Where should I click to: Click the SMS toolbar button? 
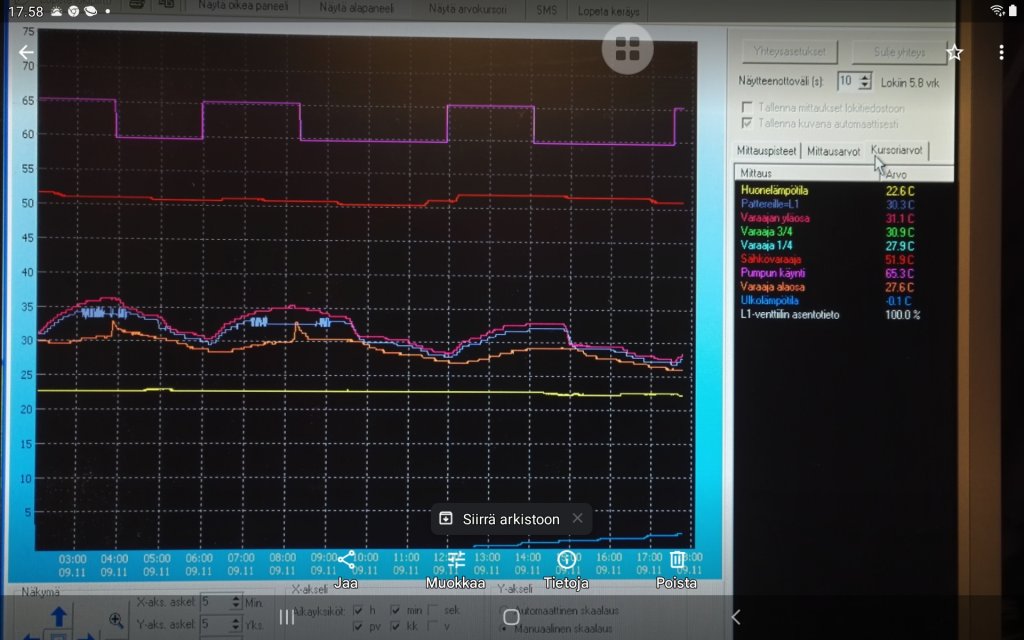click(547, 10)
